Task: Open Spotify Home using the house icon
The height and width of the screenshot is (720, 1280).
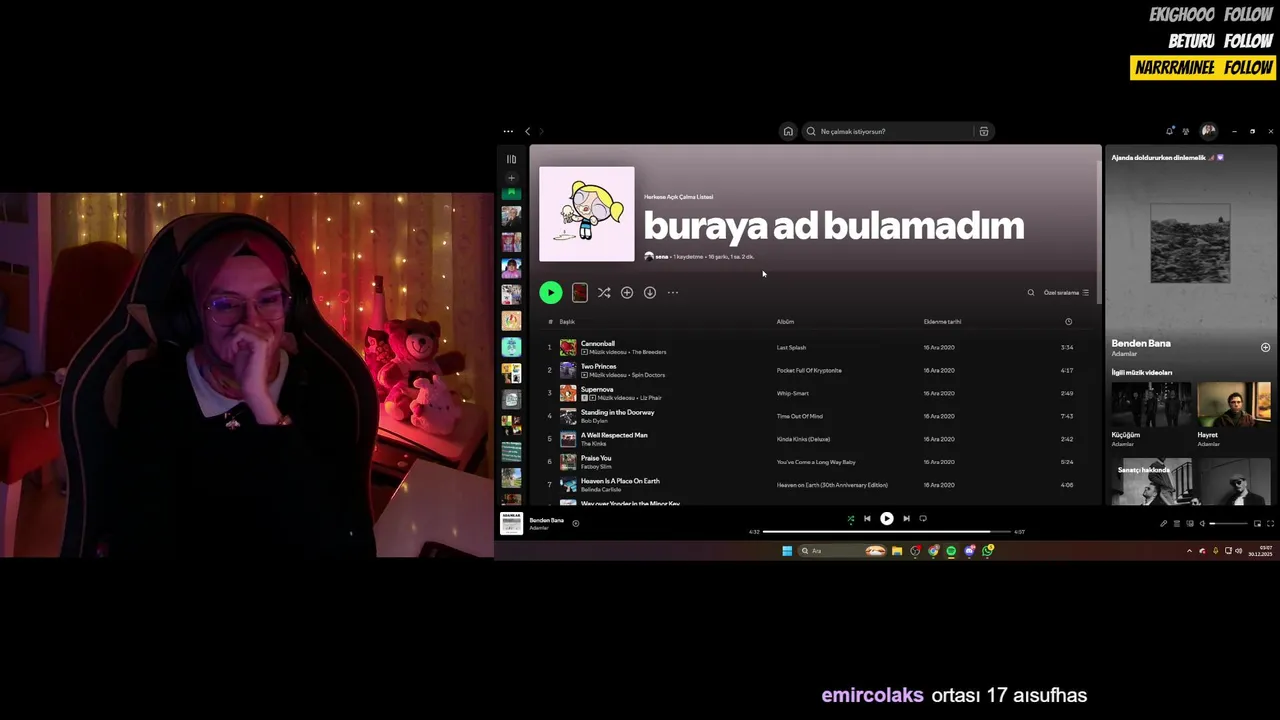Action: (788, 131)
